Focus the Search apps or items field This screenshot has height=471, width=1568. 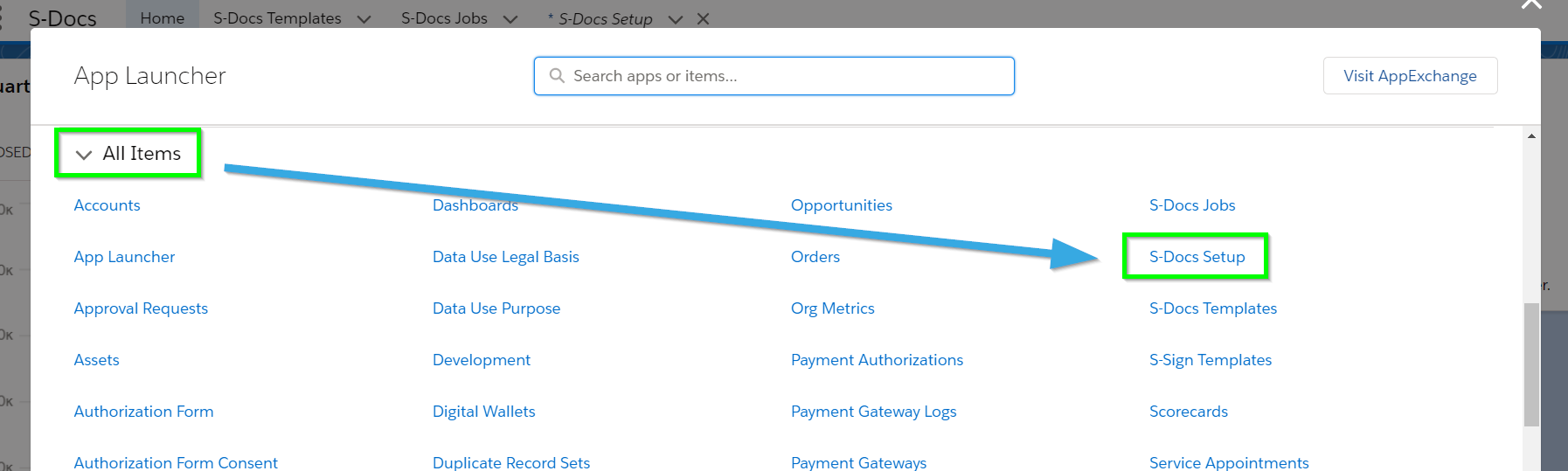774,76
